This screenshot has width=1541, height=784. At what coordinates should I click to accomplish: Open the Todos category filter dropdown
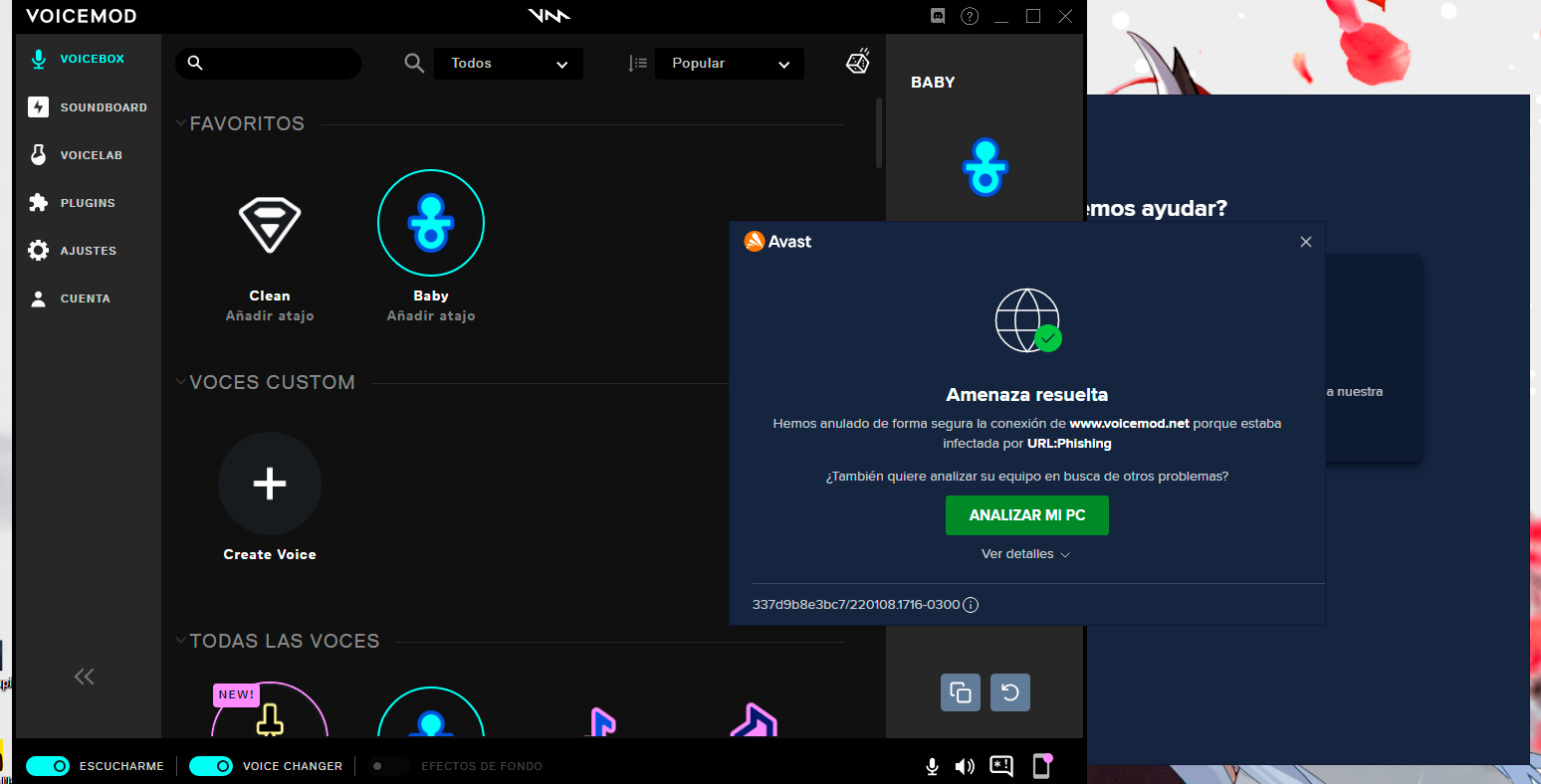point(509,64)
